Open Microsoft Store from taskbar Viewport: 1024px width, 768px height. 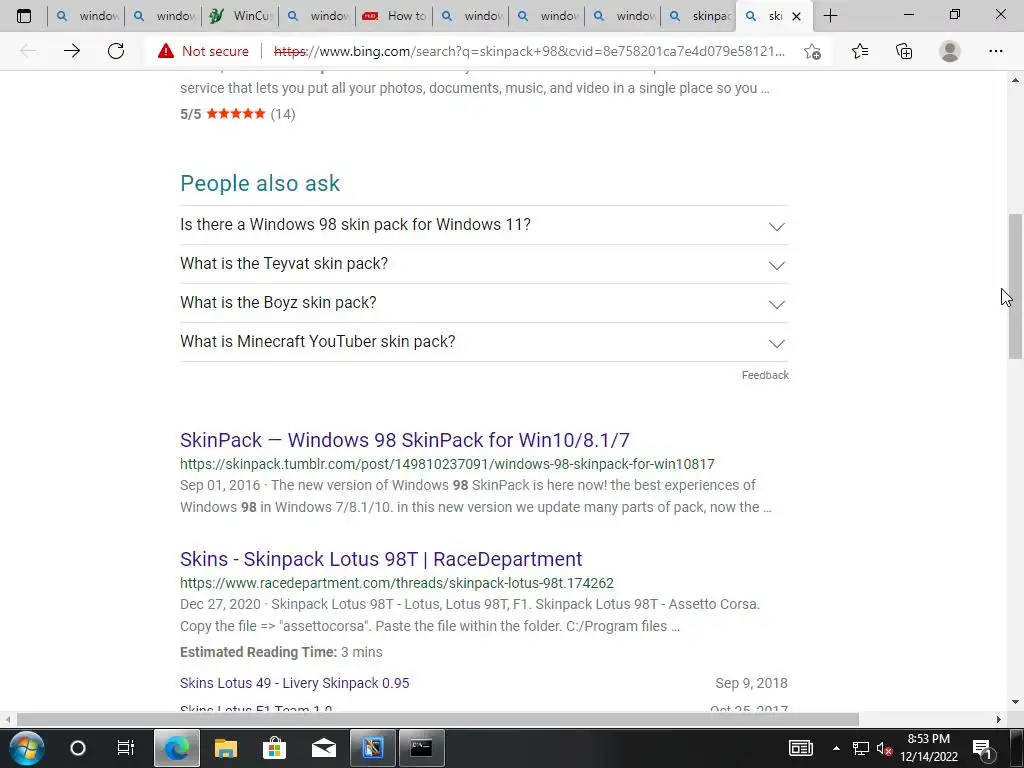tap(274, 748)
